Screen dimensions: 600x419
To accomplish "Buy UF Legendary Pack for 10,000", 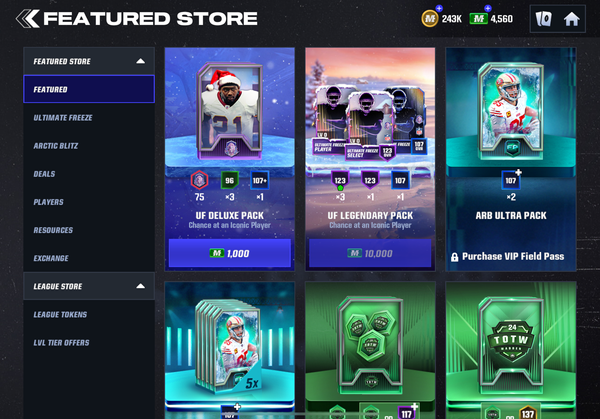I will [x=370, y=253].
